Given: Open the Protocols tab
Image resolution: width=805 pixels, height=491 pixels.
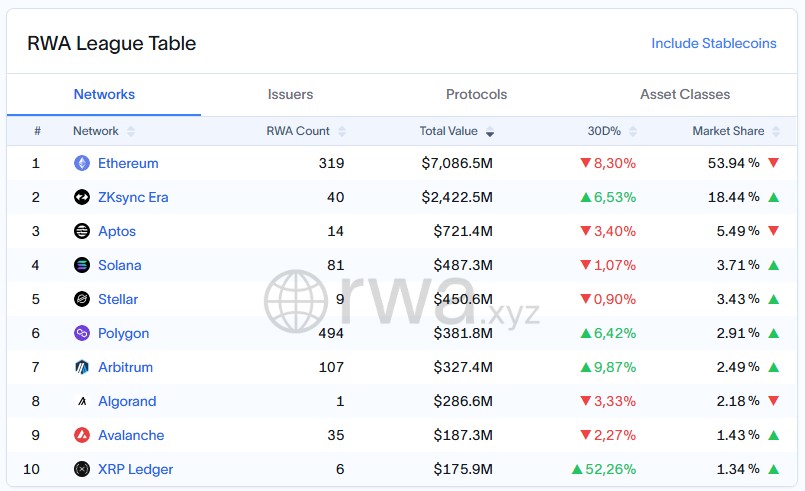Looking at the screenshot, I should coord(476,95).
